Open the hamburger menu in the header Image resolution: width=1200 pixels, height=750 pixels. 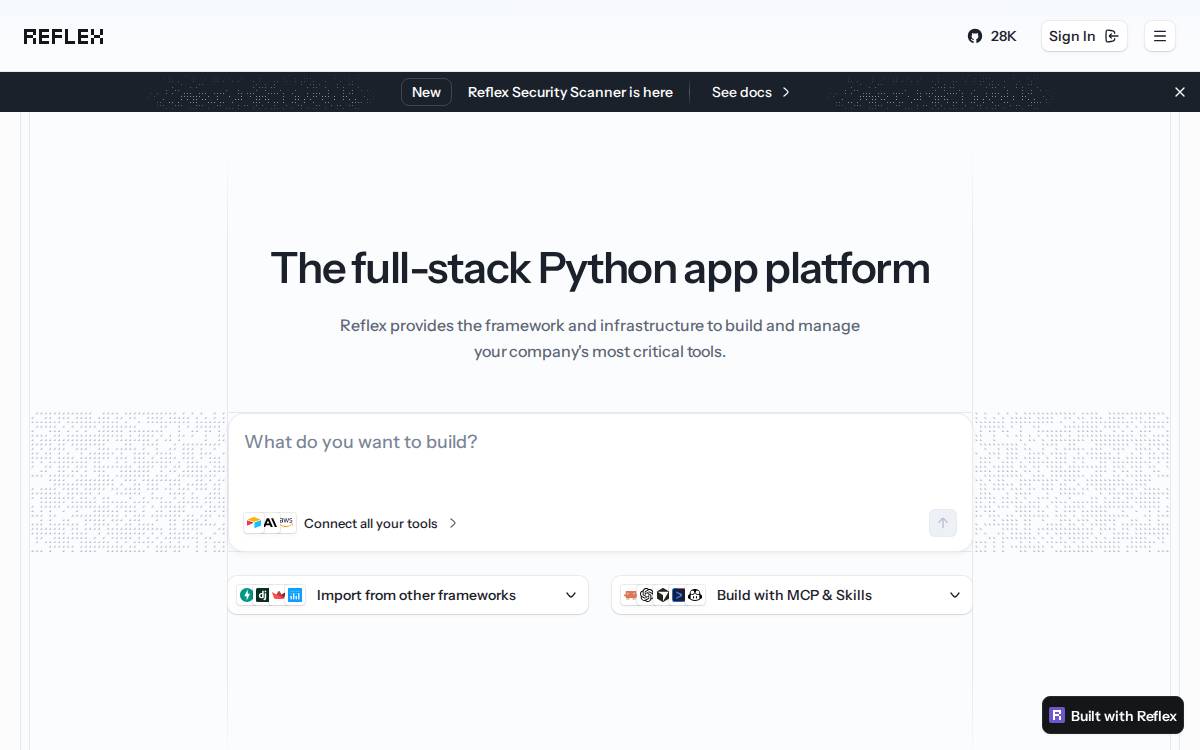point(1160,36)
